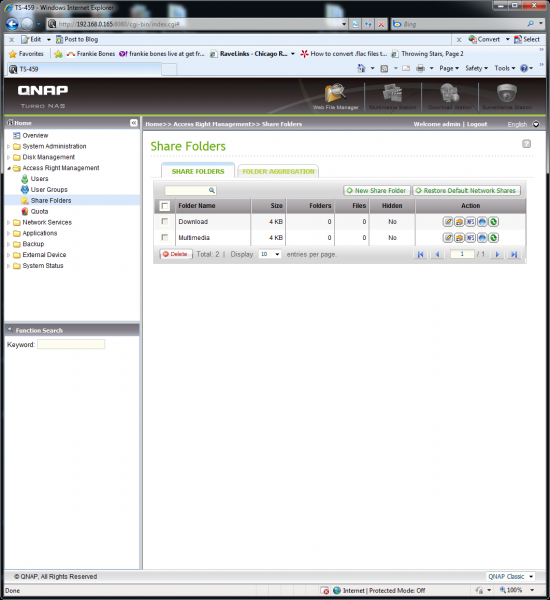The image size is (550, 600).
Task: Collapse the Home sidebar panel
Action: [134, 123]
